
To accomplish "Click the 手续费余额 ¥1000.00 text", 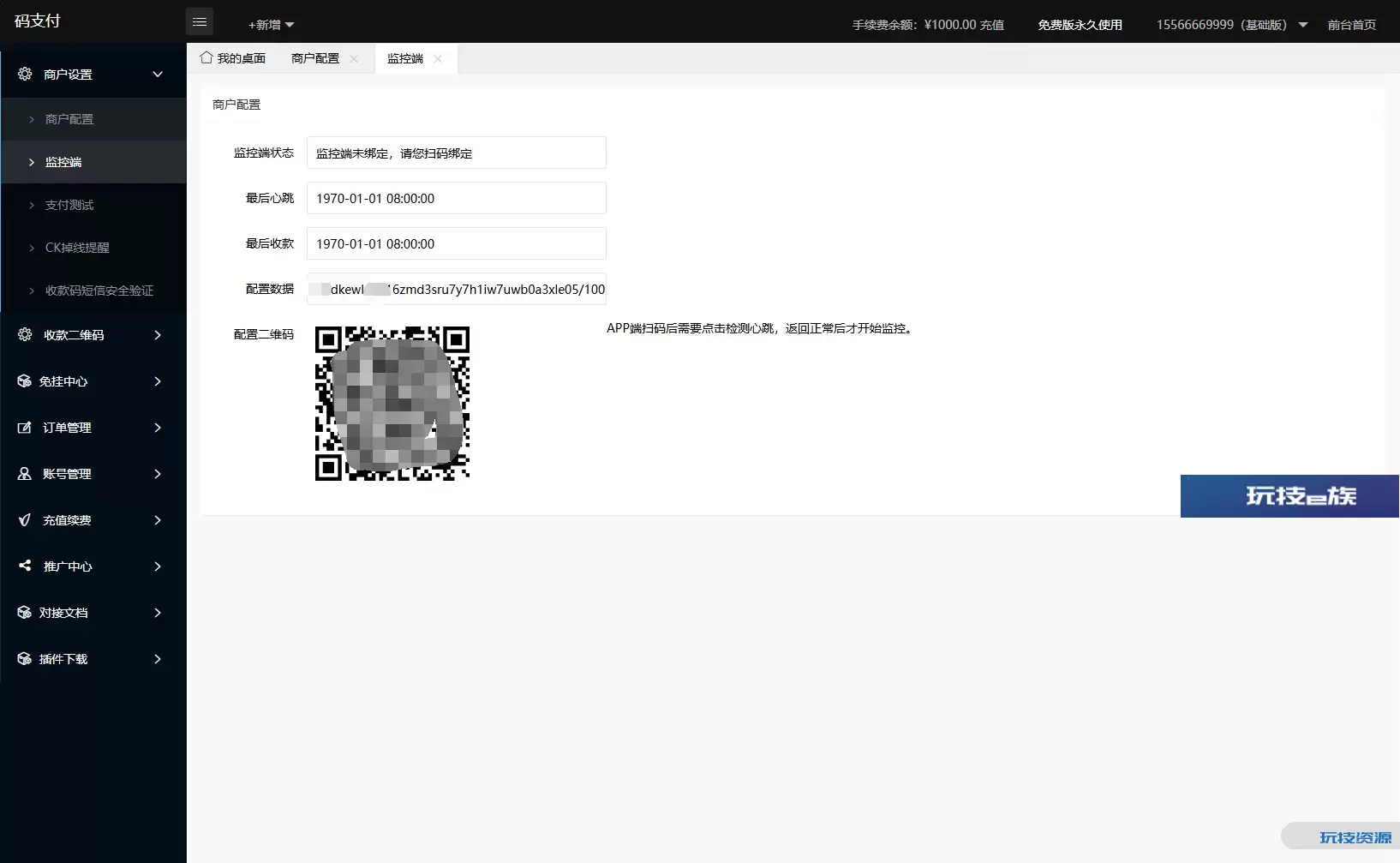I will (x=914, y=25).
